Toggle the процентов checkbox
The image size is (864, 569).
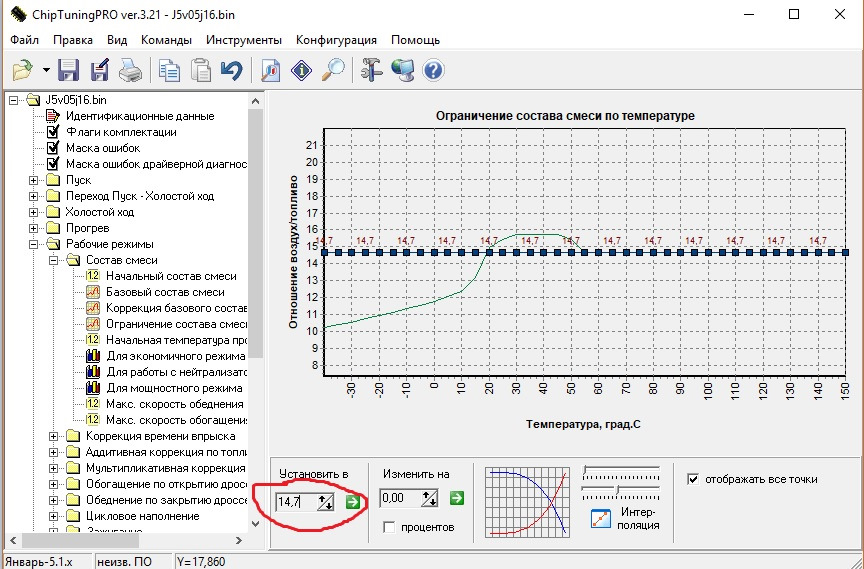pyautogui.click(x=389, y=528)
